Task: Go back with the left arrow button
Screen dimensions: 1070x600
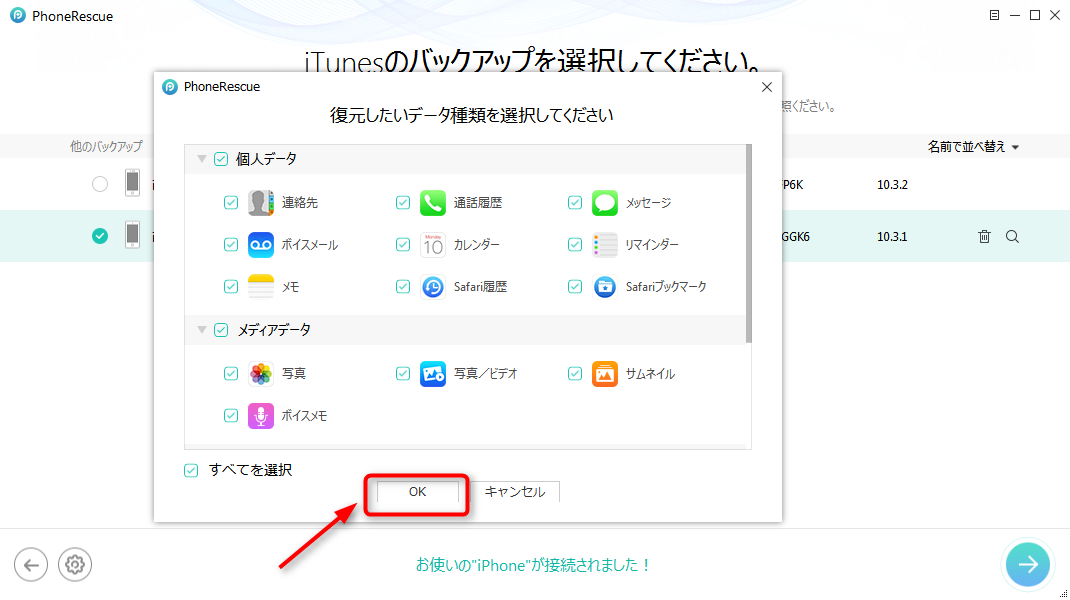Action: 31,565
